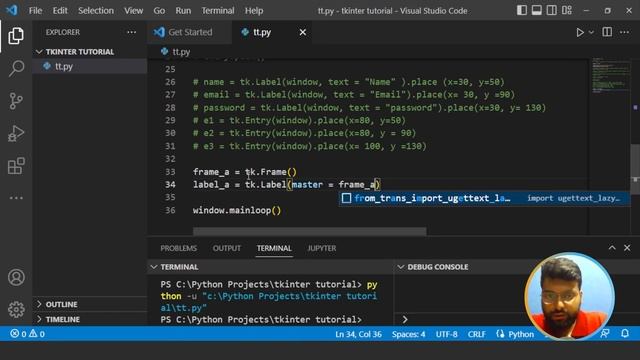Screen dimensions: 640x360
Task: Select tt.py in the Explorer tree
Action: click(90, 66)
